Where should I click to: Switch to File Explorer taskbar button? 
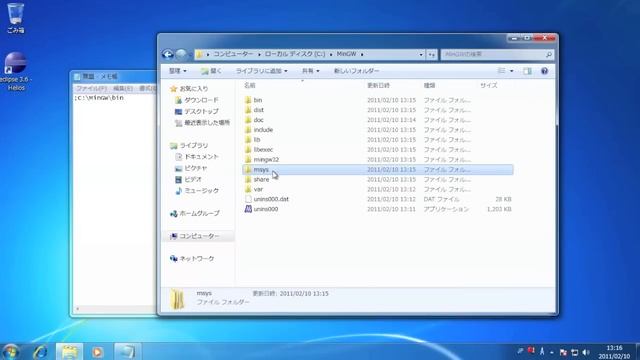[x=69, y=352]
